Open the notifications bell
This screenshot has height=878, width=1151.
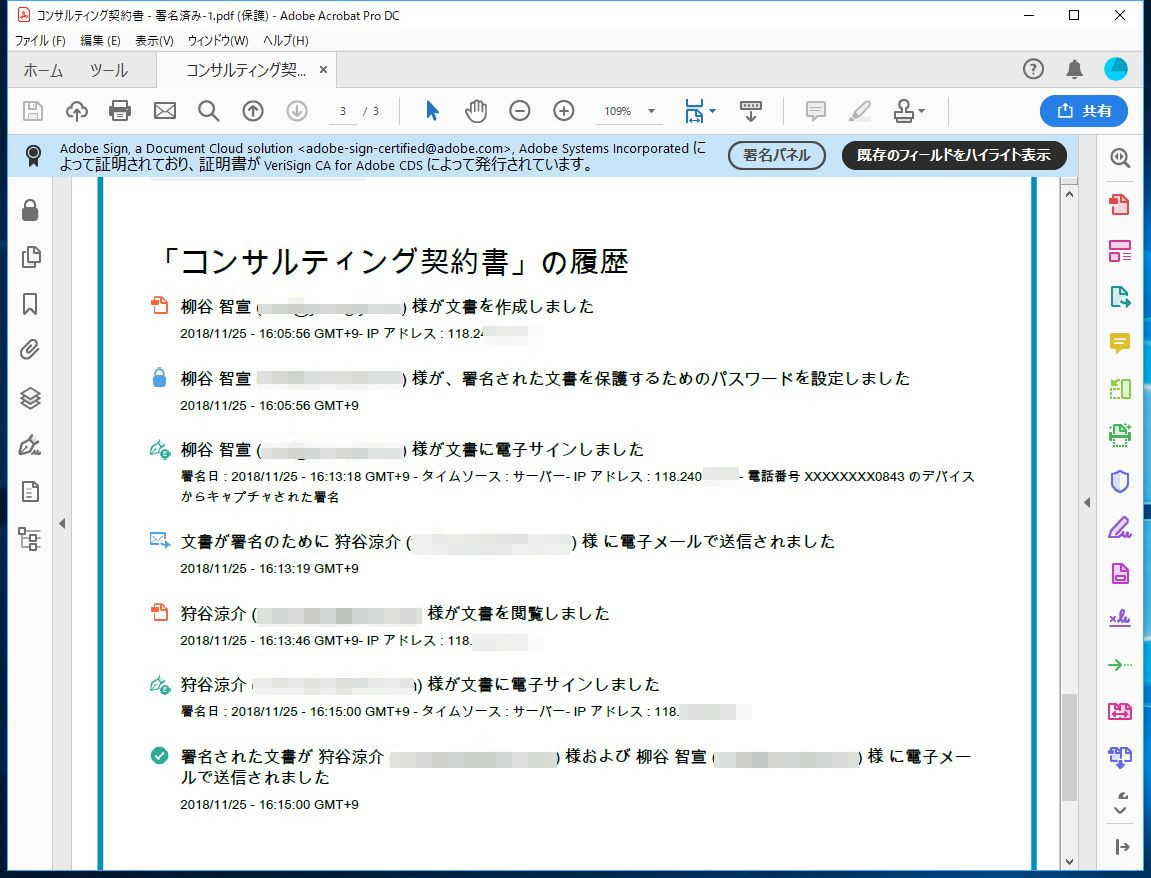(x=1074, y=69)
